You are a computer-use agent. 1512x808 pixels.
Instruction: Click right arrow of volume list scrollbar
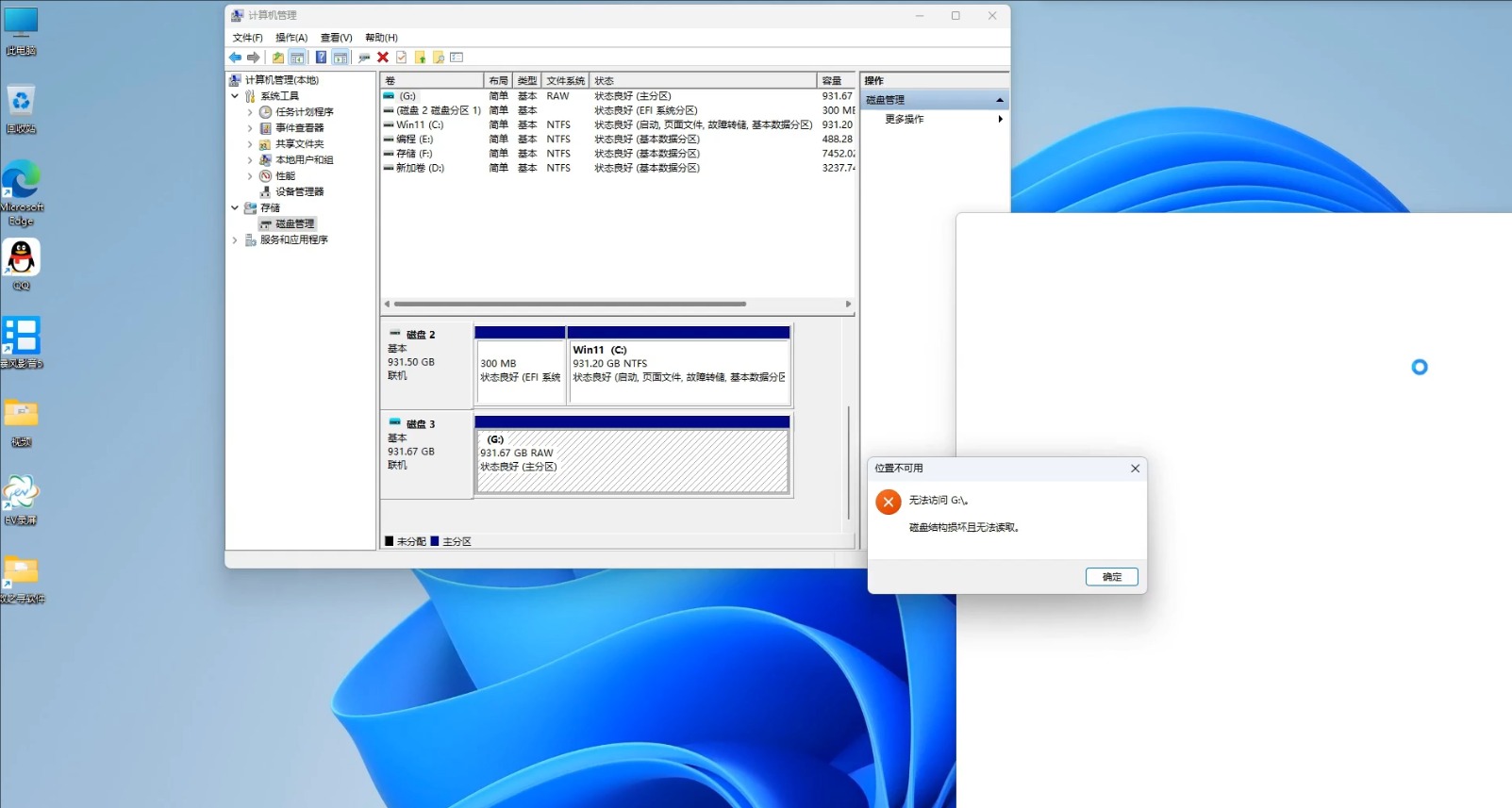(x=848, y=305)
